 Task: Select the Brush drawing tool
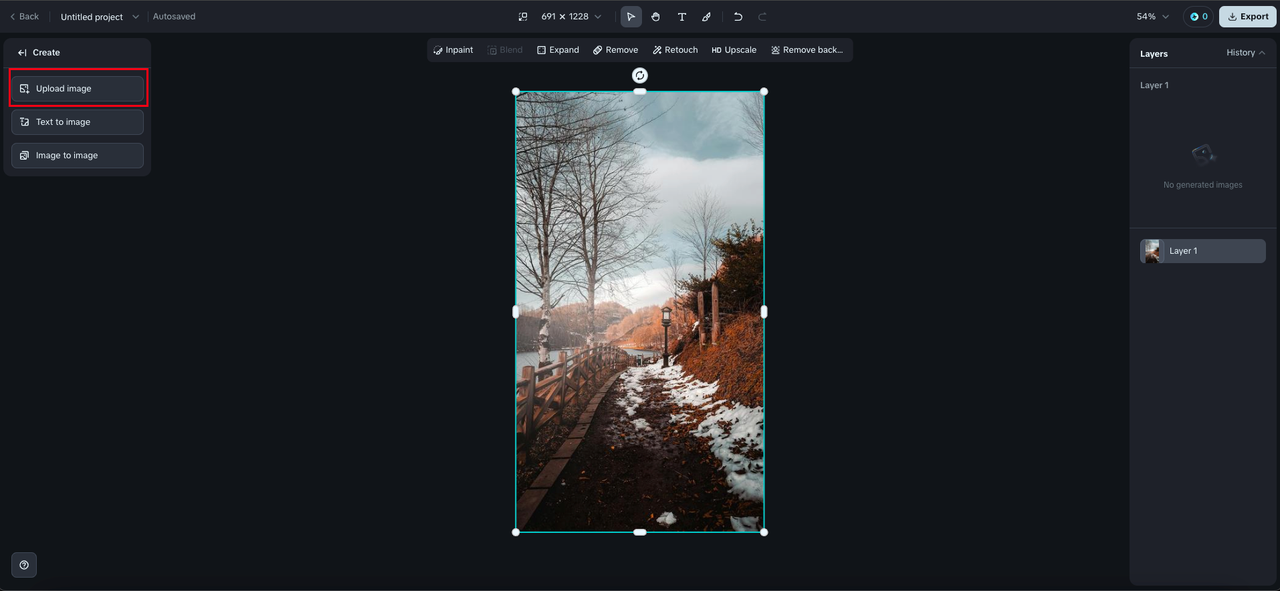pyautogui.click(x=706, y=17)
